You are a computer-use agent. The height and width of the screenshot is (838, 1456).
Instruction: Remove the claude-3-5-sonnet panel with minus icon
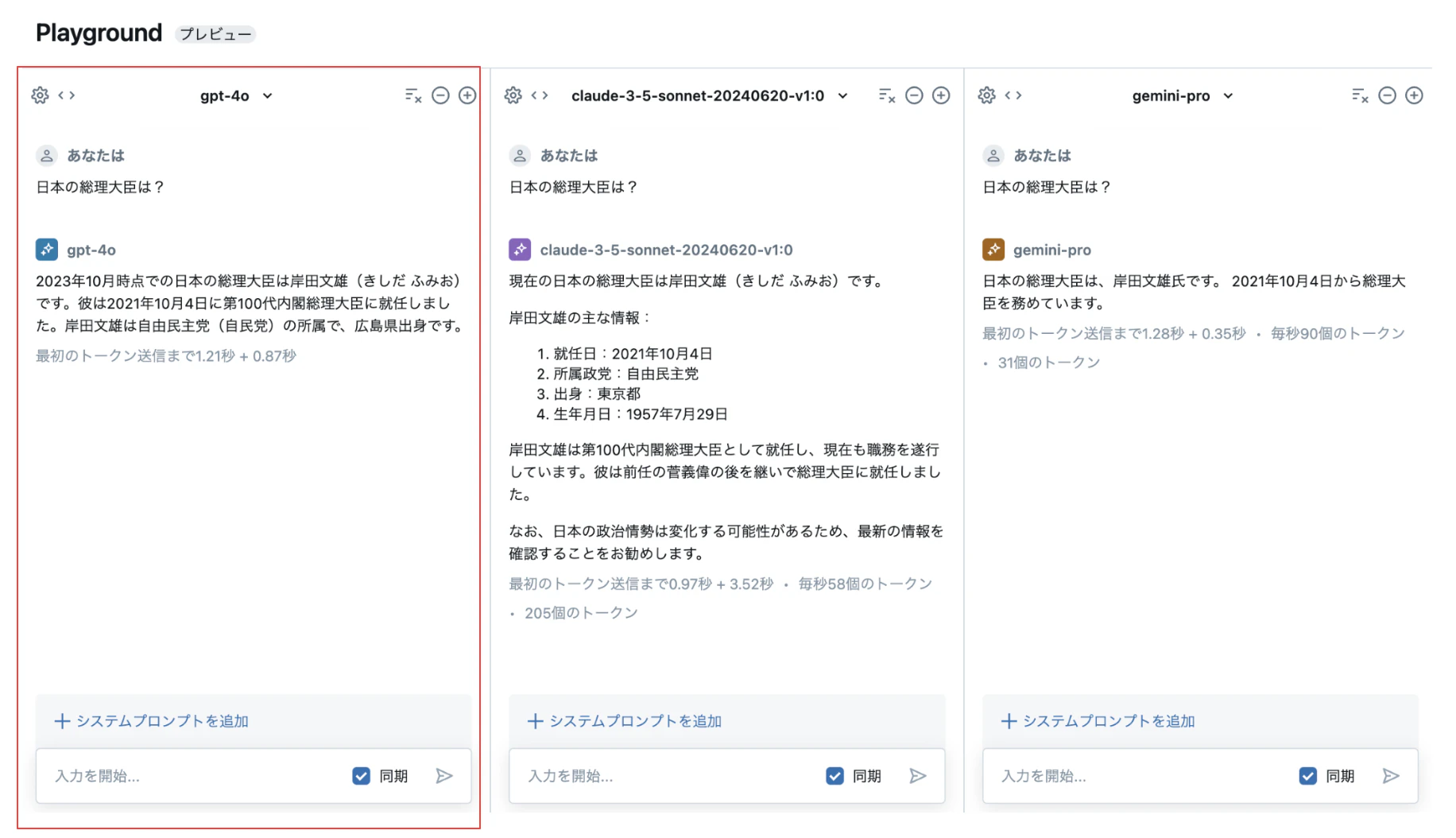[x=914, y=95]
